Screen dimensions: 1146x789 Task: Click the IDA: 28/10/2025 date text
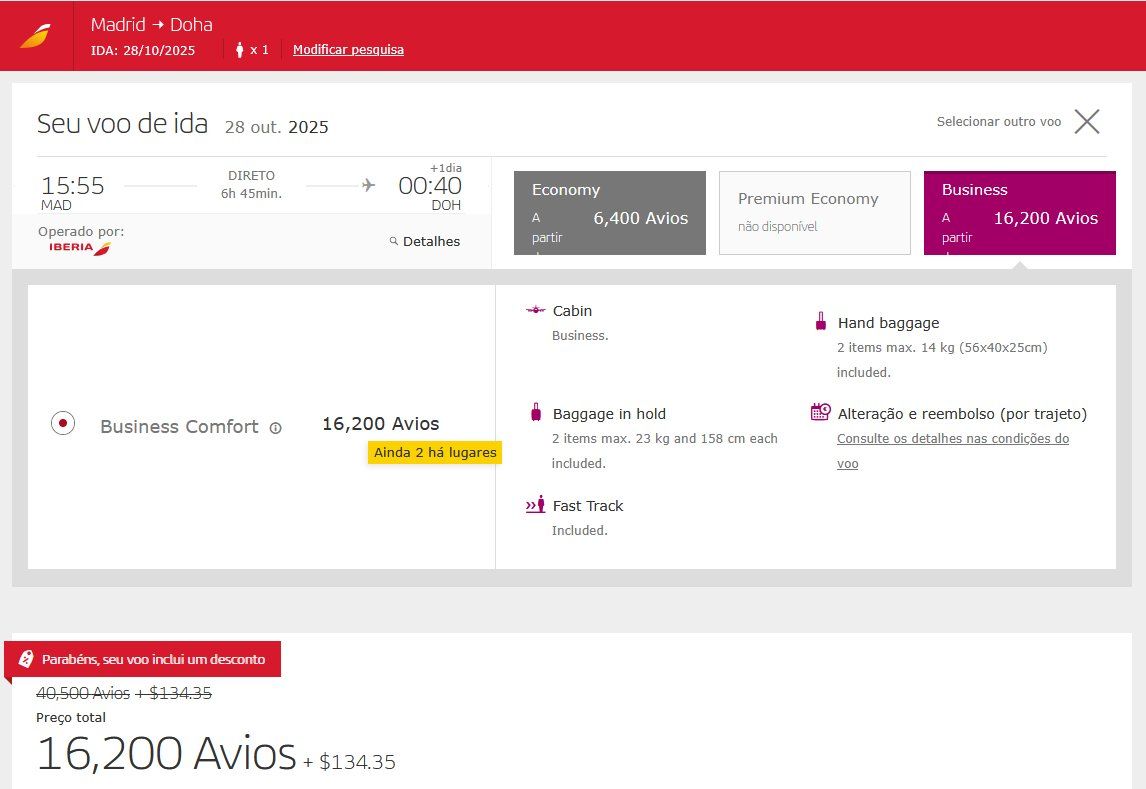click(143, 50)
